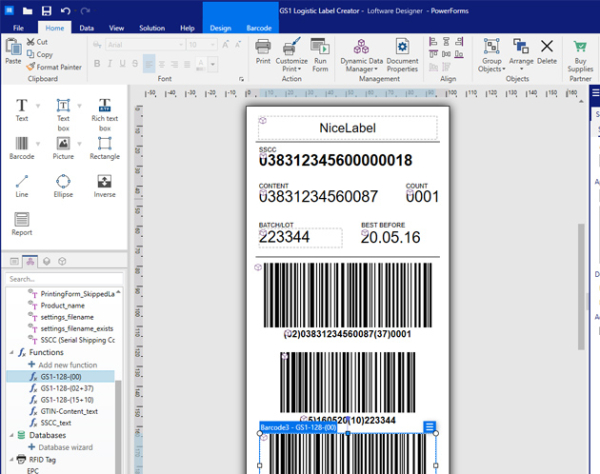This screenshot has width=600, height=474.
Task: Undo the last action
Action: (x=65, y=11)
